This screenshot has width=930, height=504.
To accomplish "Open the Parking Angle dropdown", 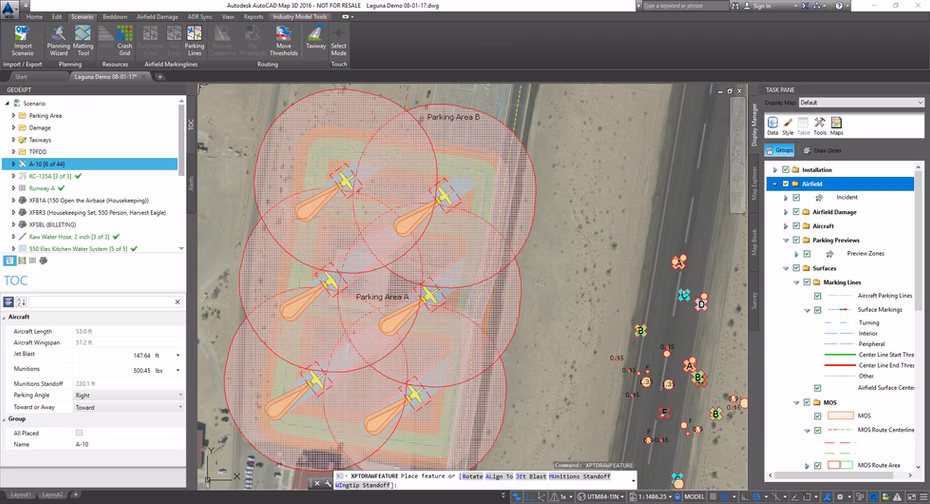I will coord(128,395).
